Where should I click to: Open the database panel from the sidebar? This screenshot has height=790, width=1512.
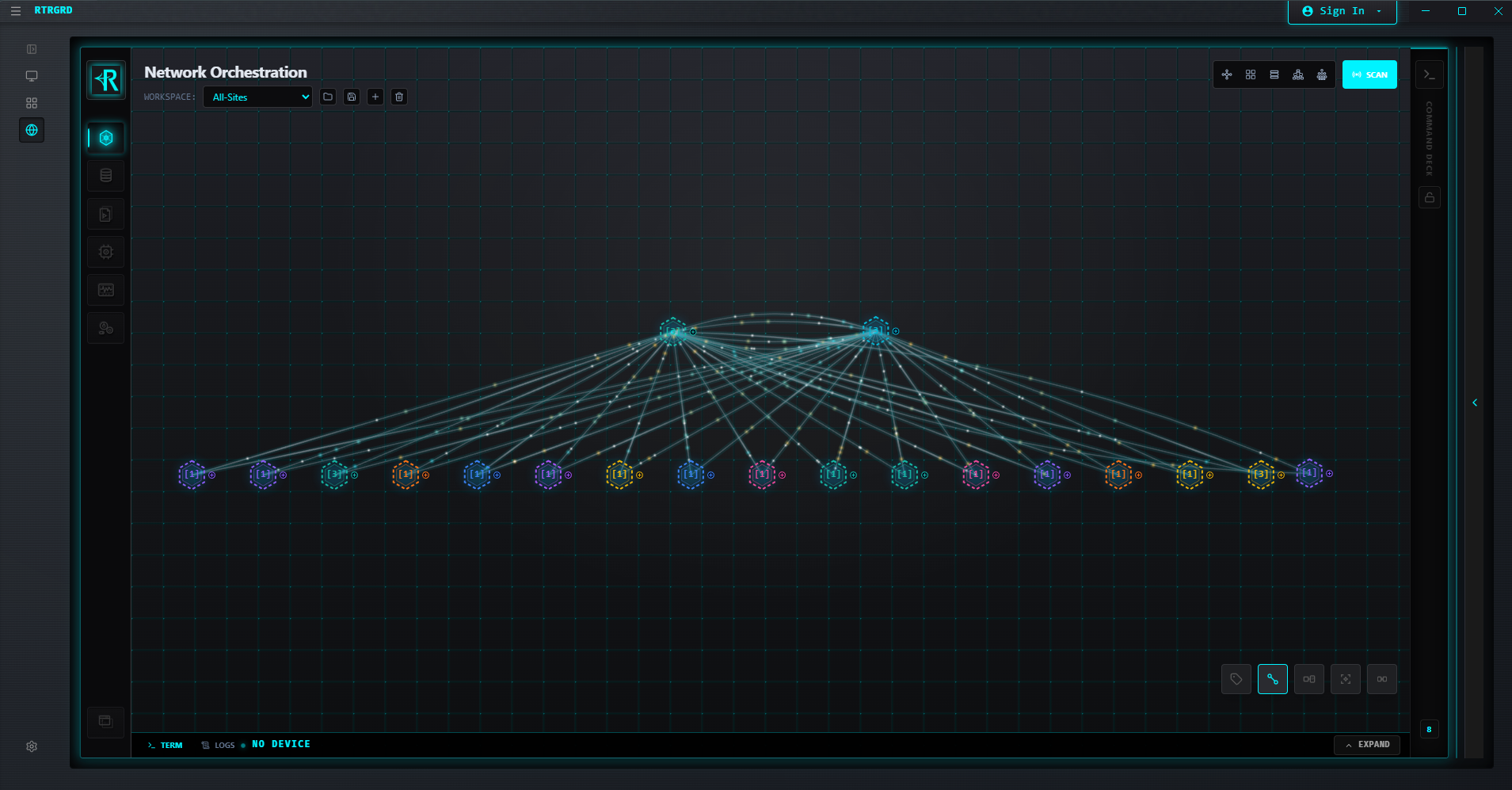point(105,174)
